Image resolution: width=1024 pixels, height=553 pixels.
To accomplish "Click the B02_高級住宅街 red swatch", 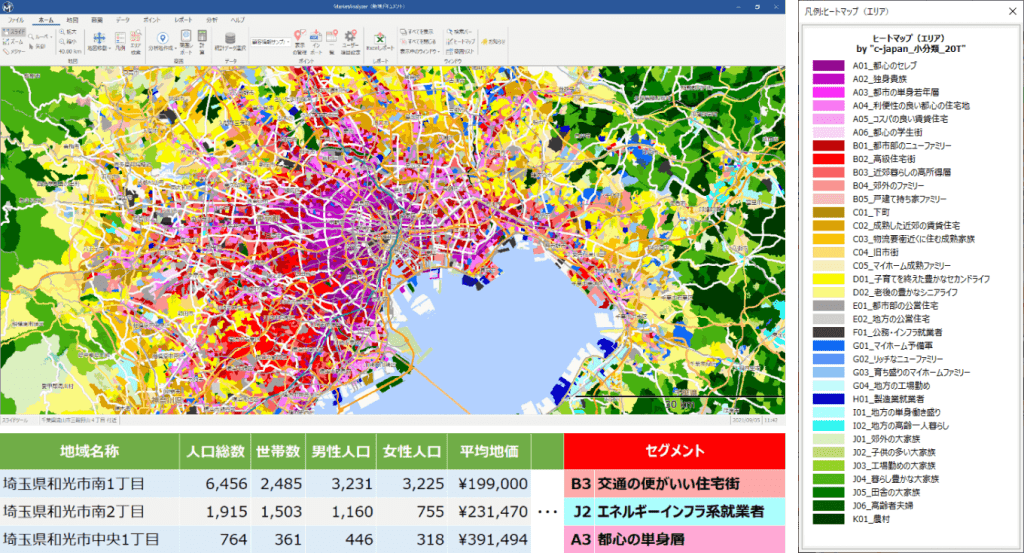I will point(828,159).
